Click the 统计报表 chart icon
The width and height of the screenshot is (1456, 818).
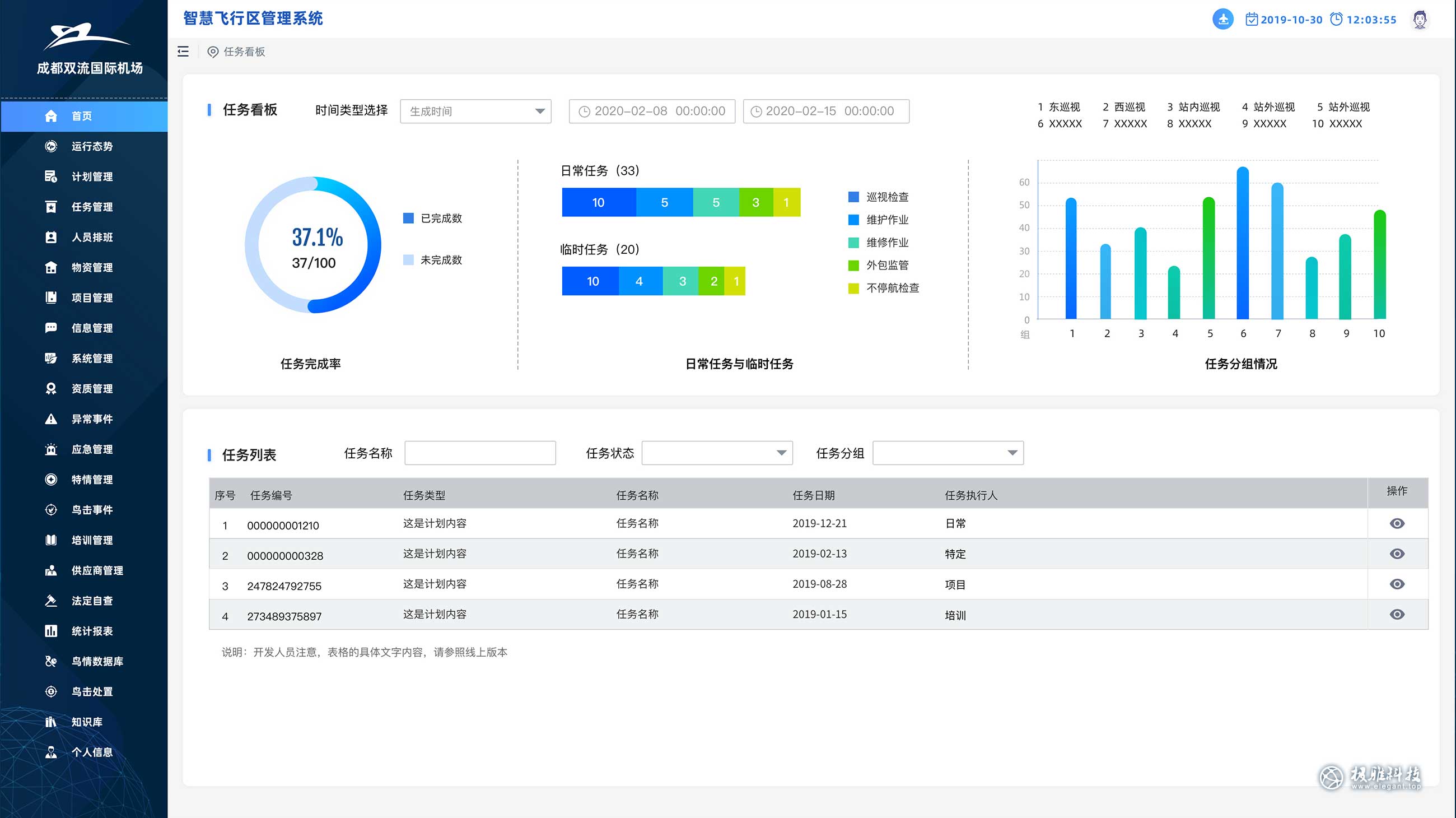51,631
